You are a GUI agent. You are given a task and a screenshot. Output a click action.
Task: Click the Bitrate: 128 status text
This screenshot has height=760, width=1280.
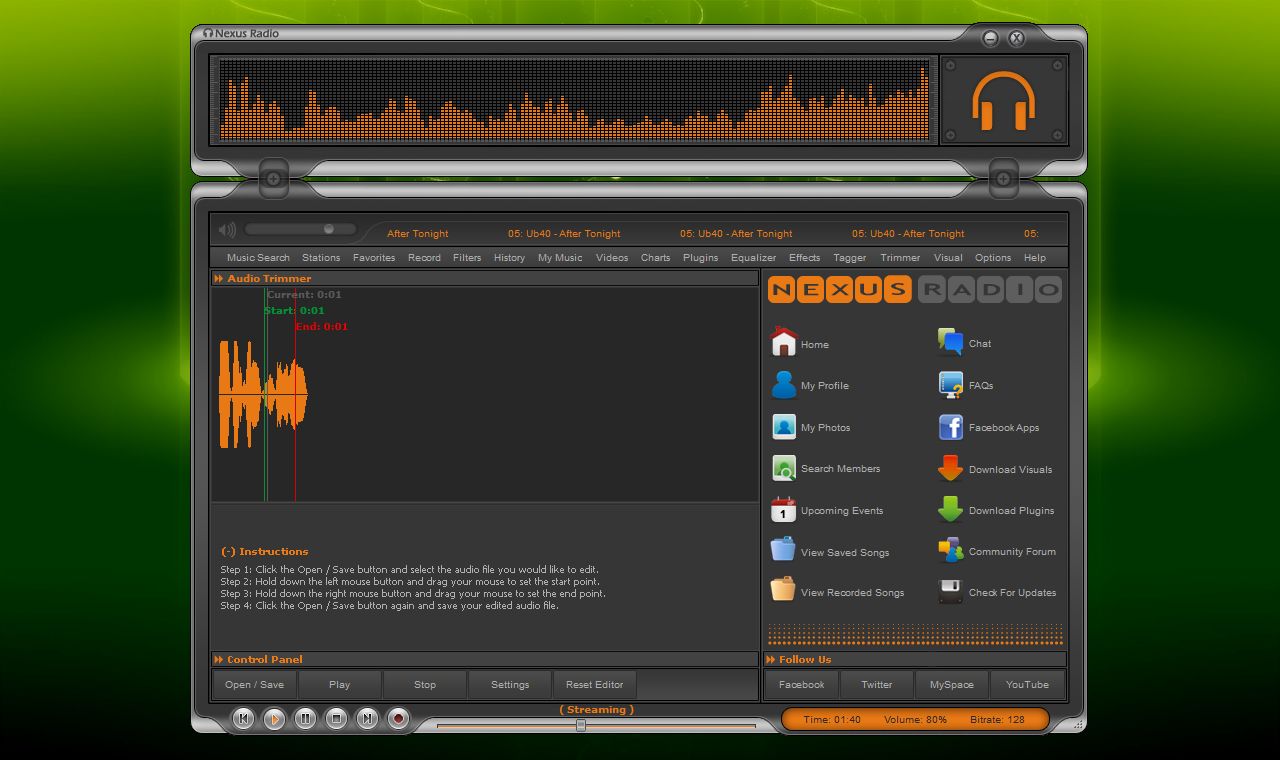[x=997, y=720]
